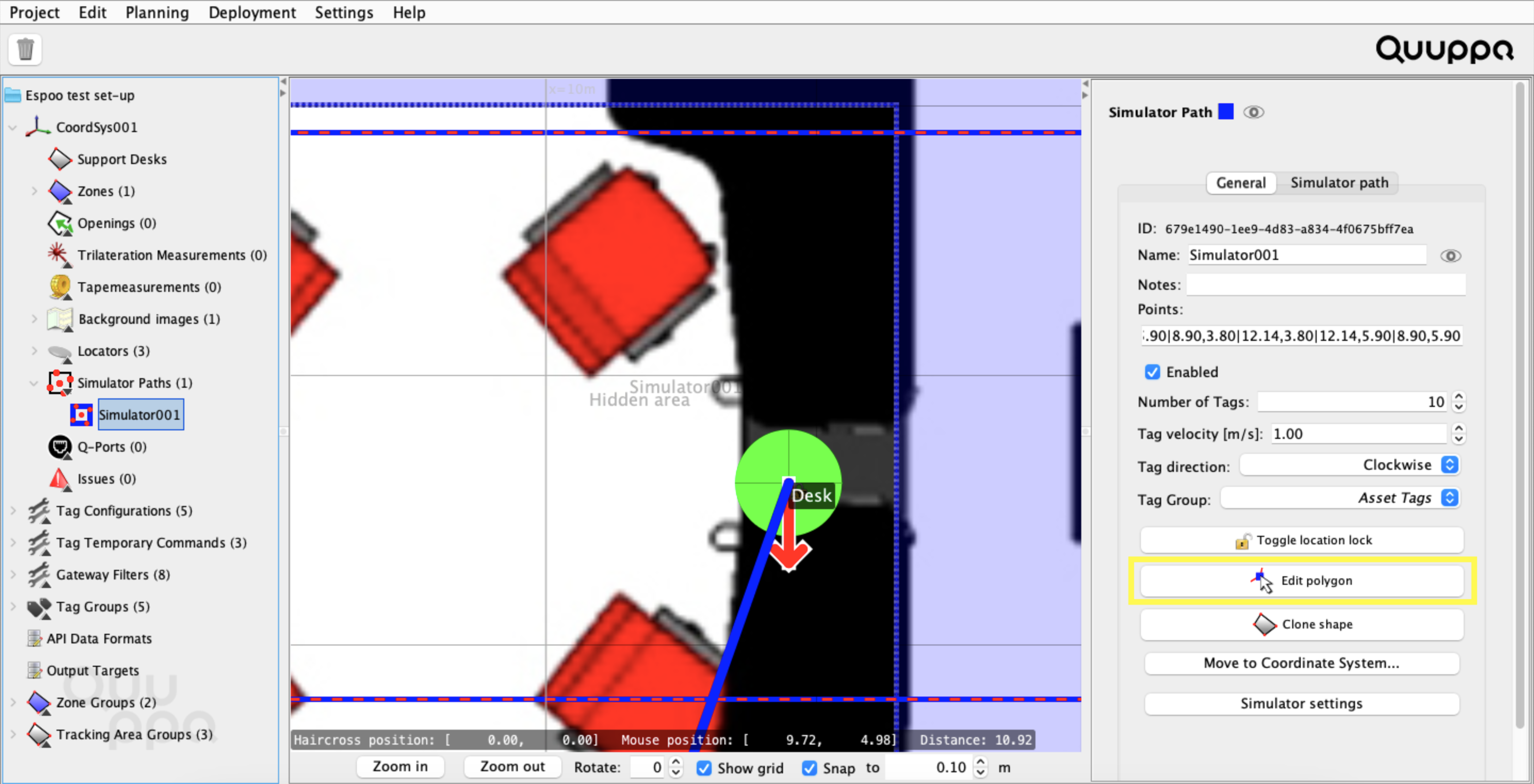
Task: Expand the Gateway Filters node
Action: coord(12,575)
